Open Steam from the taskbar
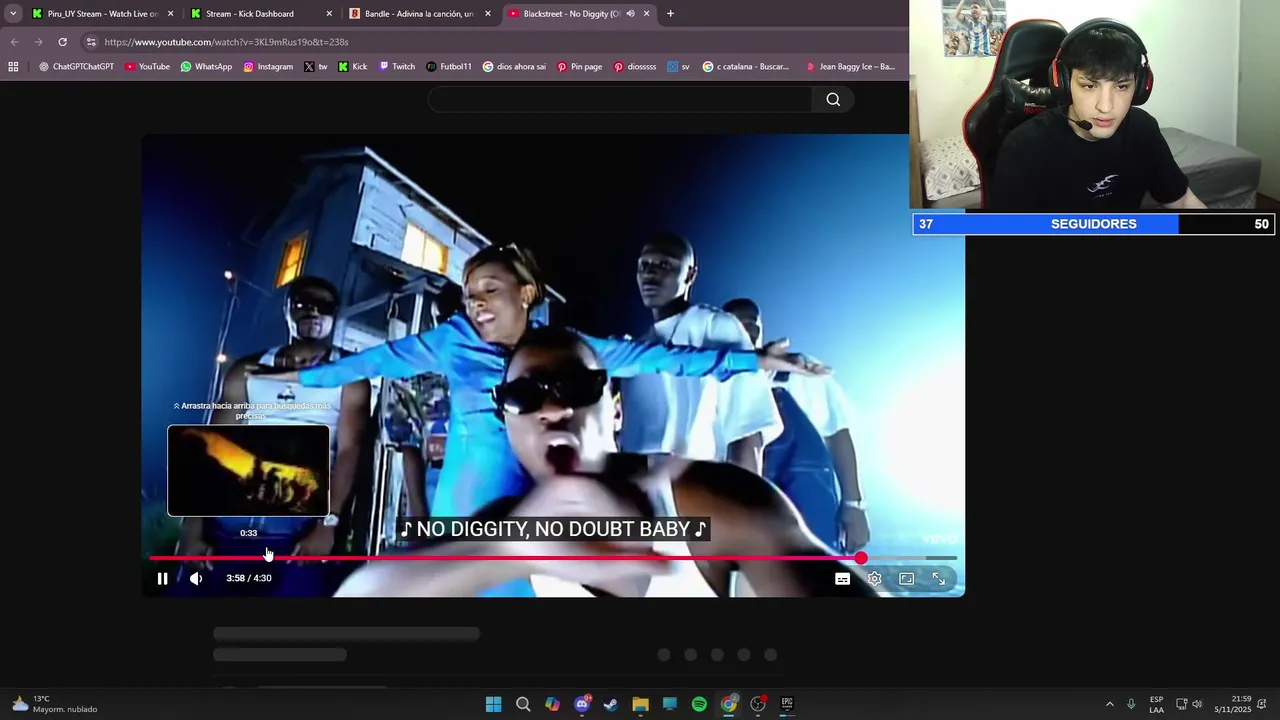The image size is (1280, 720). [x=611, y=704]
